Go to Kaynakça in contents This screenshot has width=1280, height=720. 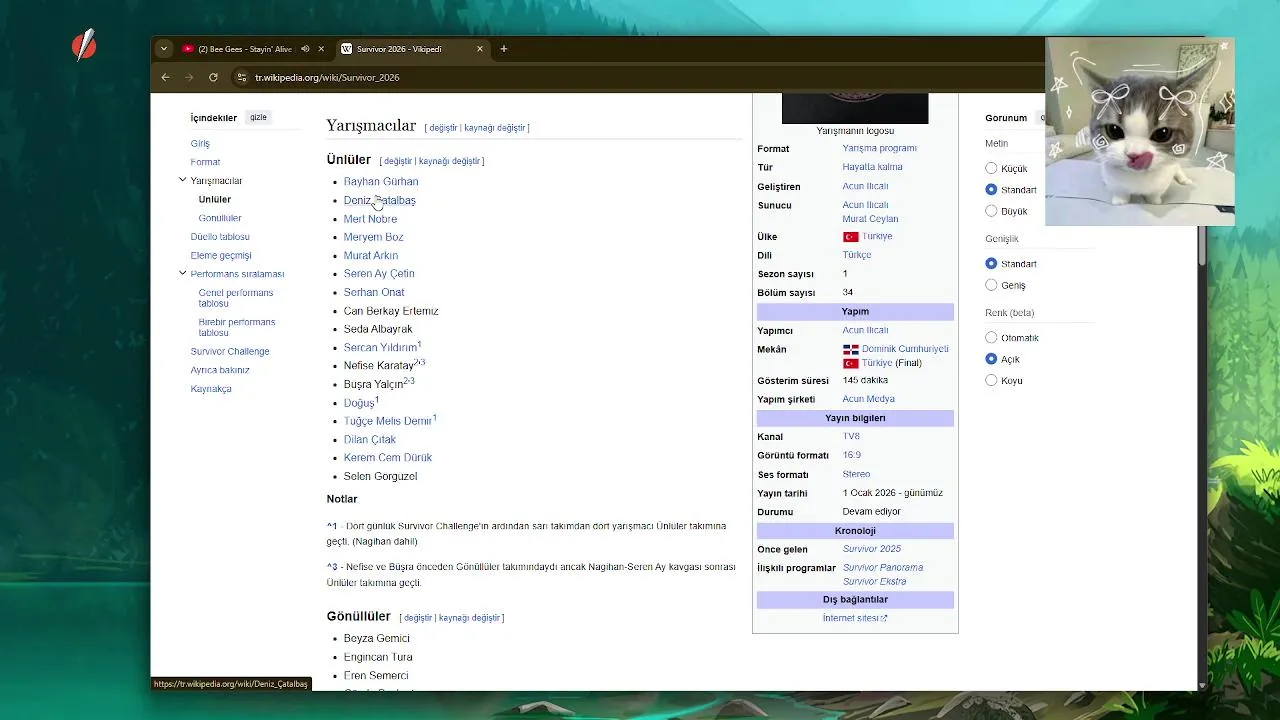[x=211, y=389]
